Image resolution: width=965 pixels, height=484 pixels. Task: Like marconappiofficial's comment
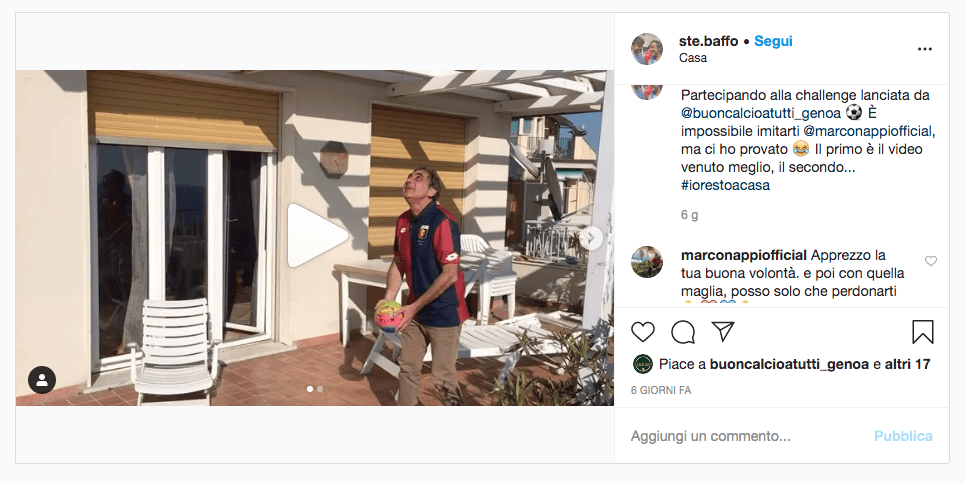click(931, 261)
